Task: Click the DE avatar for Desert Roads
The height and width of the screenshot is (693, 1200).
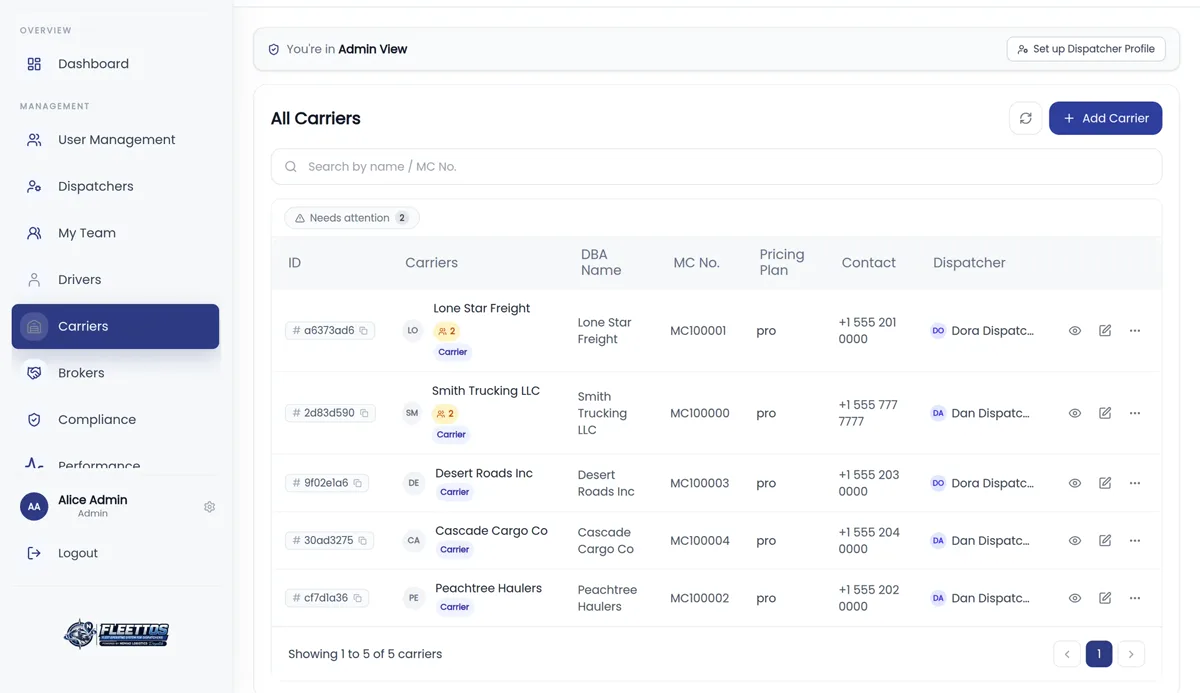Action: coord(413,483)
